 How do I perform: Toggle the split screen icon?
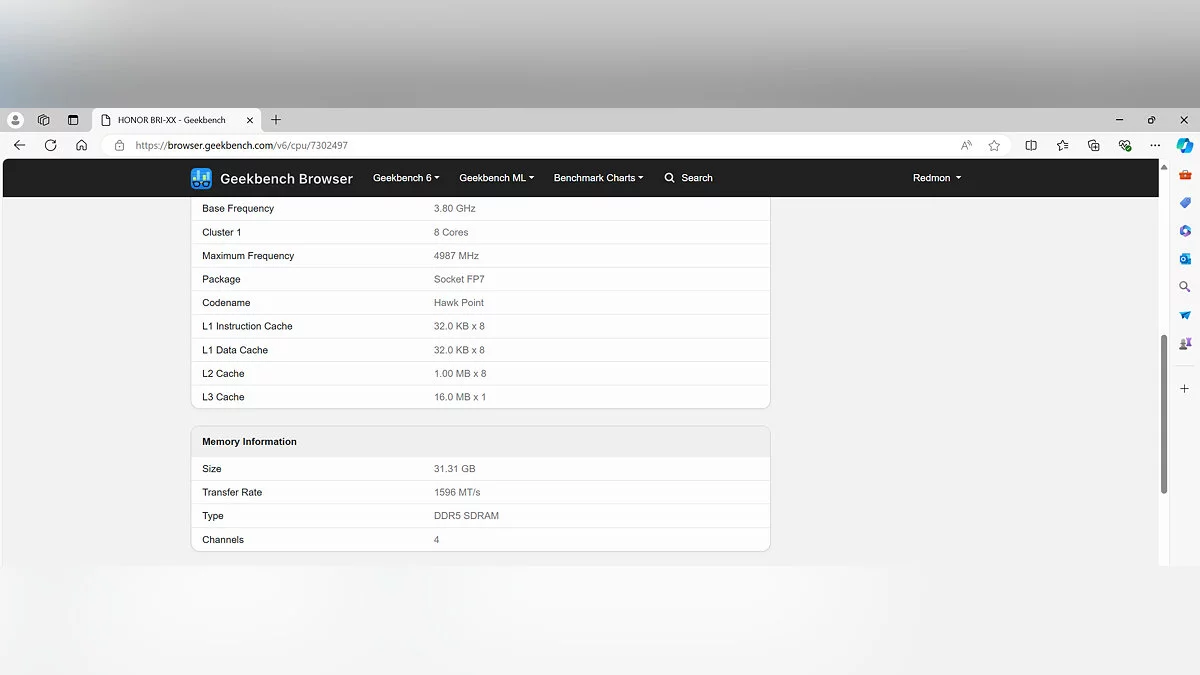pyautogui.click(x=1031, y=145)
